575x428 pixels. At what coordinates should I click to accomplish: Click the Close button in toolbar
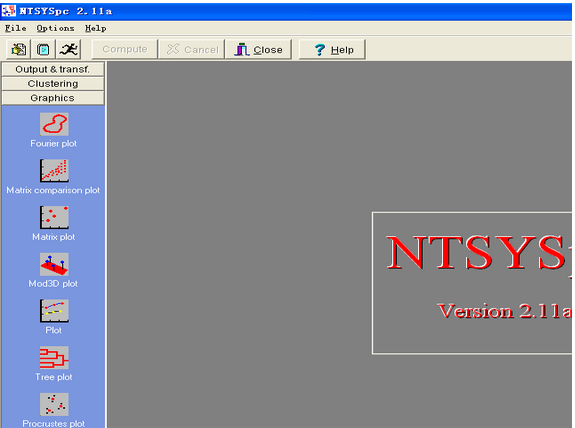click(x=258, y=49)
